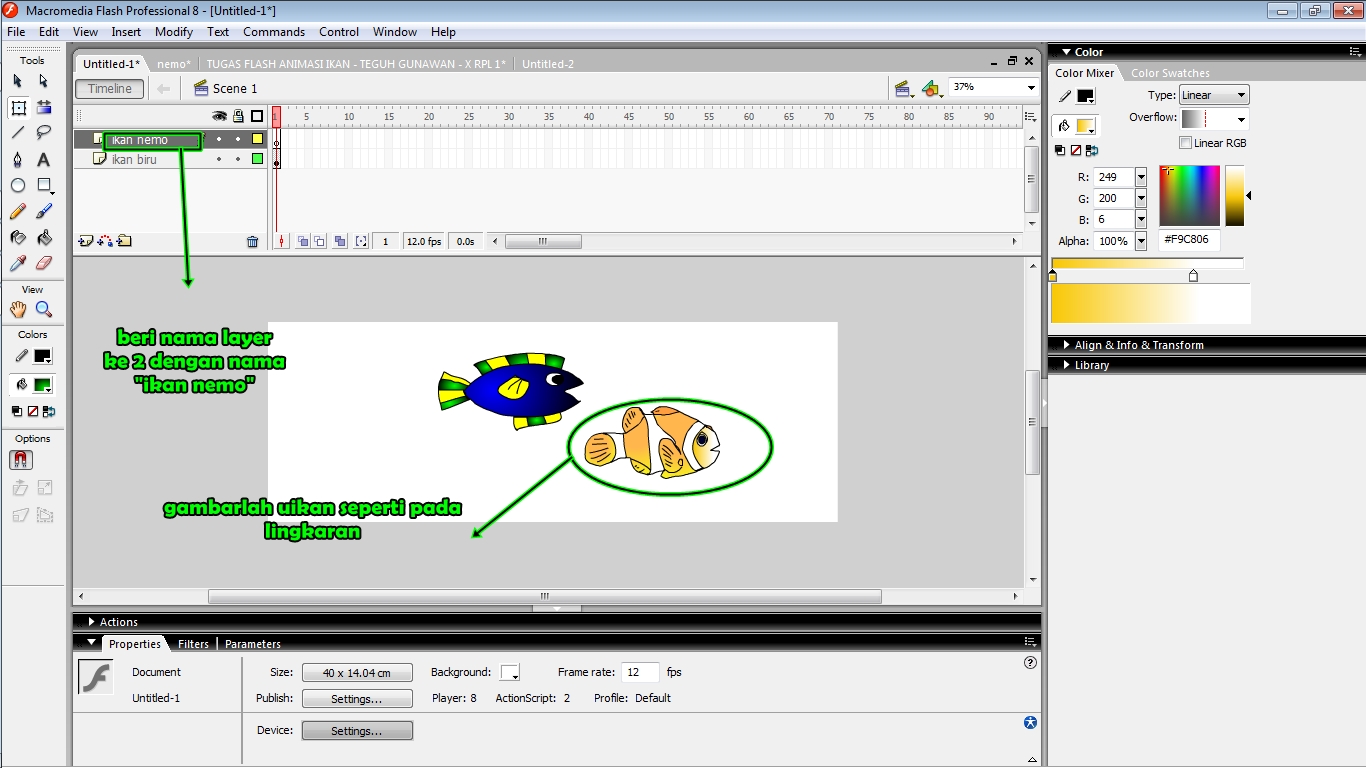Open the Modify menu
This screenshot has width=1366, height=768.
point(174,32)
